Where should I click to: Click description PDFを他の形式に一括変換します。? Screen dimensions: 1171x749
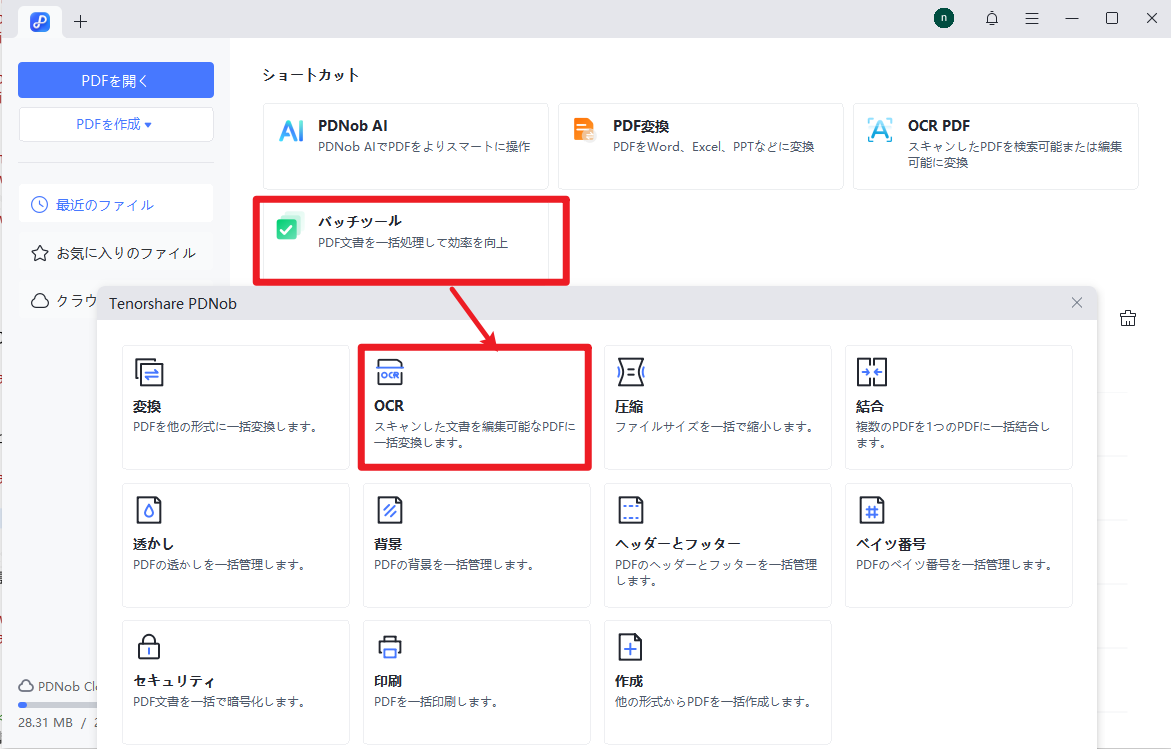tap(226, 426)
